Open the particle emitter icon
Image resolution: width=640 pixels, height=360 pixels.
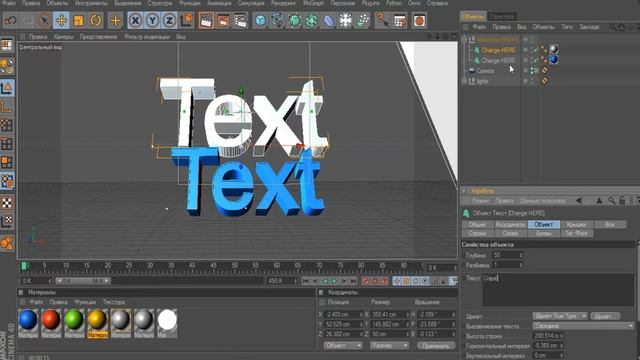point(362,20)
